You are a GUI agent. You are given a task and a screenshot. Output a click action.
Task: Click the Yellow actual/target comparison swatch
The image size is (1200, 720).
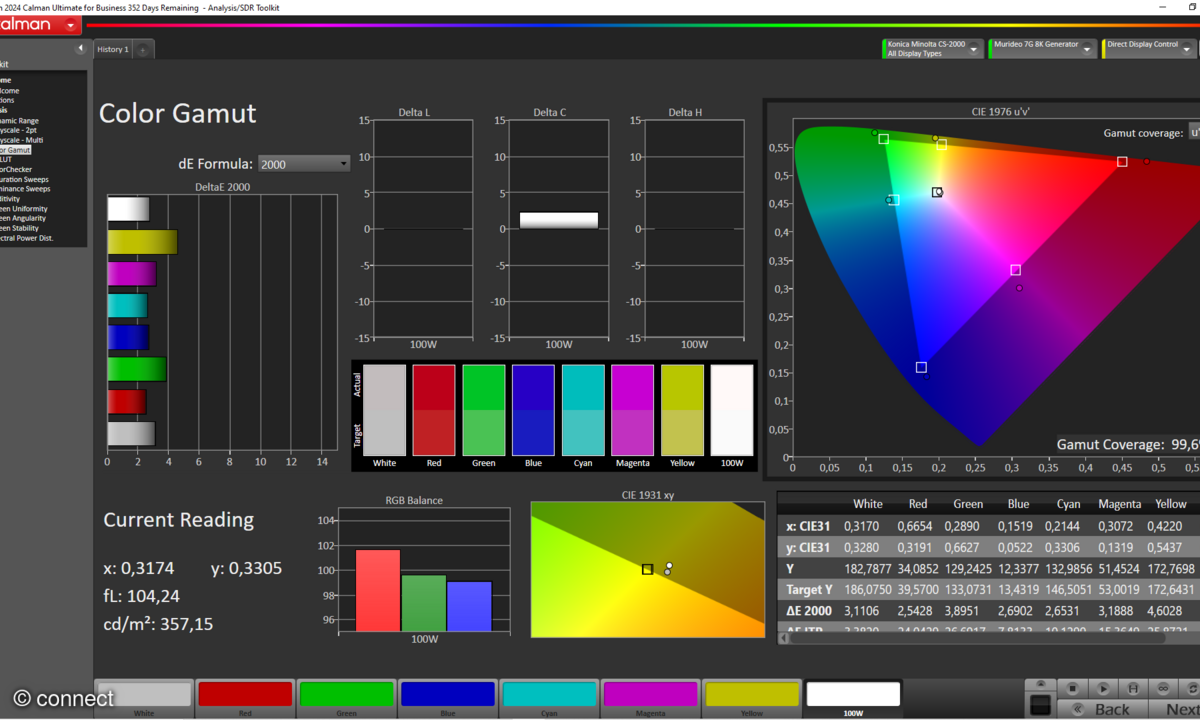coord(682,410)
